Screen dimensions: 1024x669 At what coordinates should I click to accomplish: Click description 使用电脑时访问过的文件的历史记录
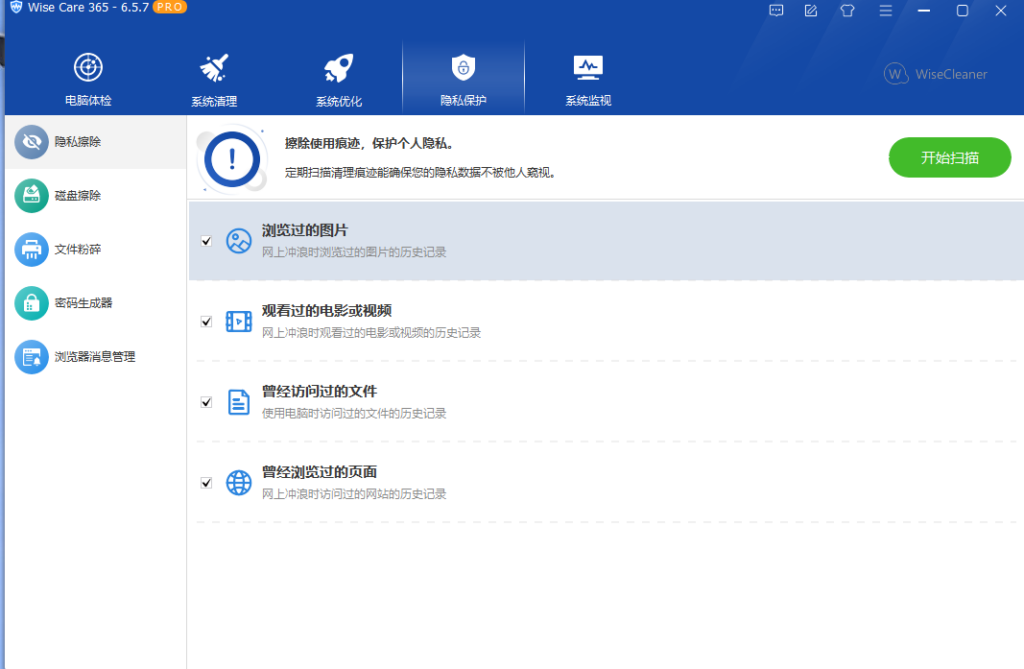click(354, 414)
